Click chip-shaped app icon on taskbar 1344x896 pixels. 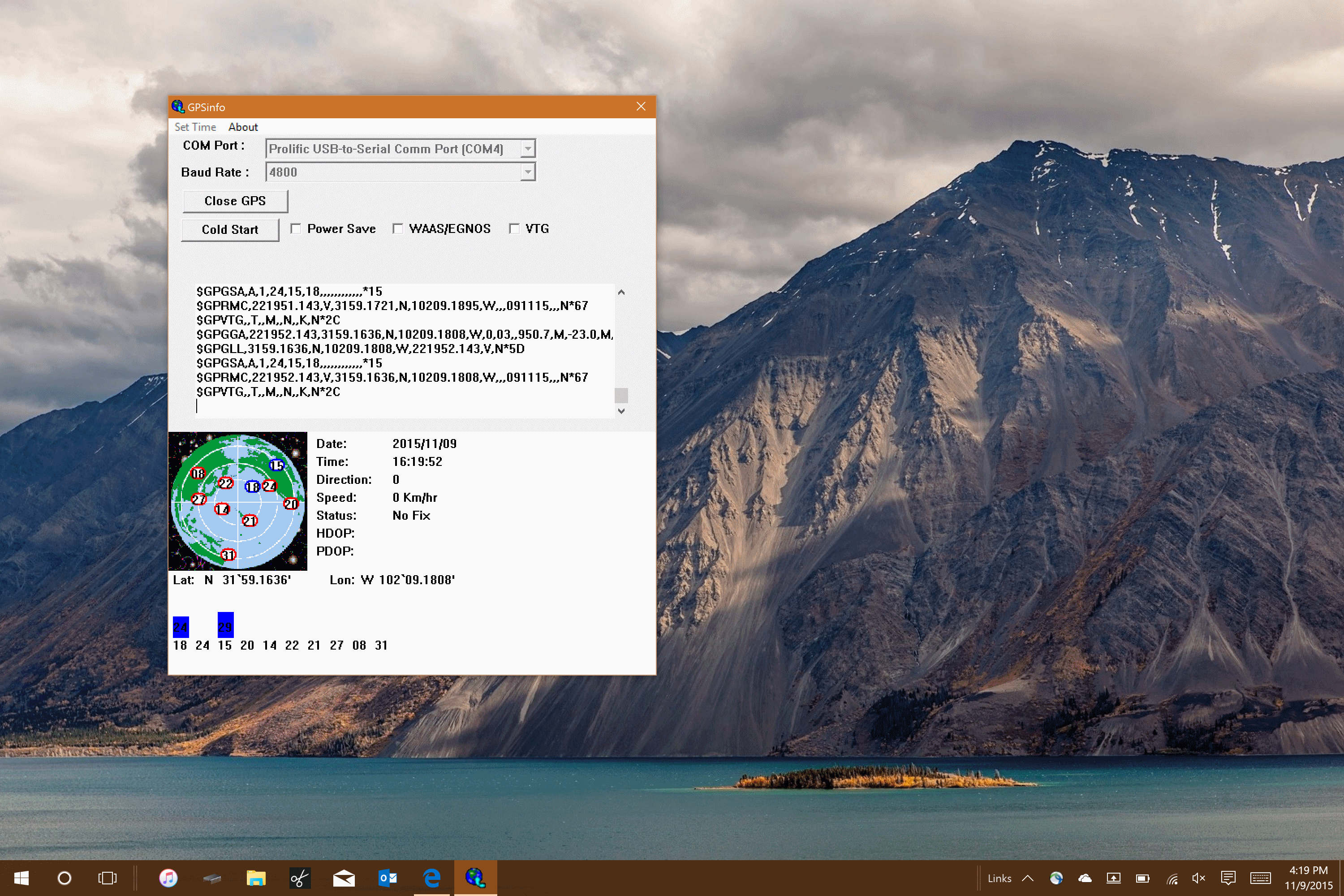coord(212,878)
